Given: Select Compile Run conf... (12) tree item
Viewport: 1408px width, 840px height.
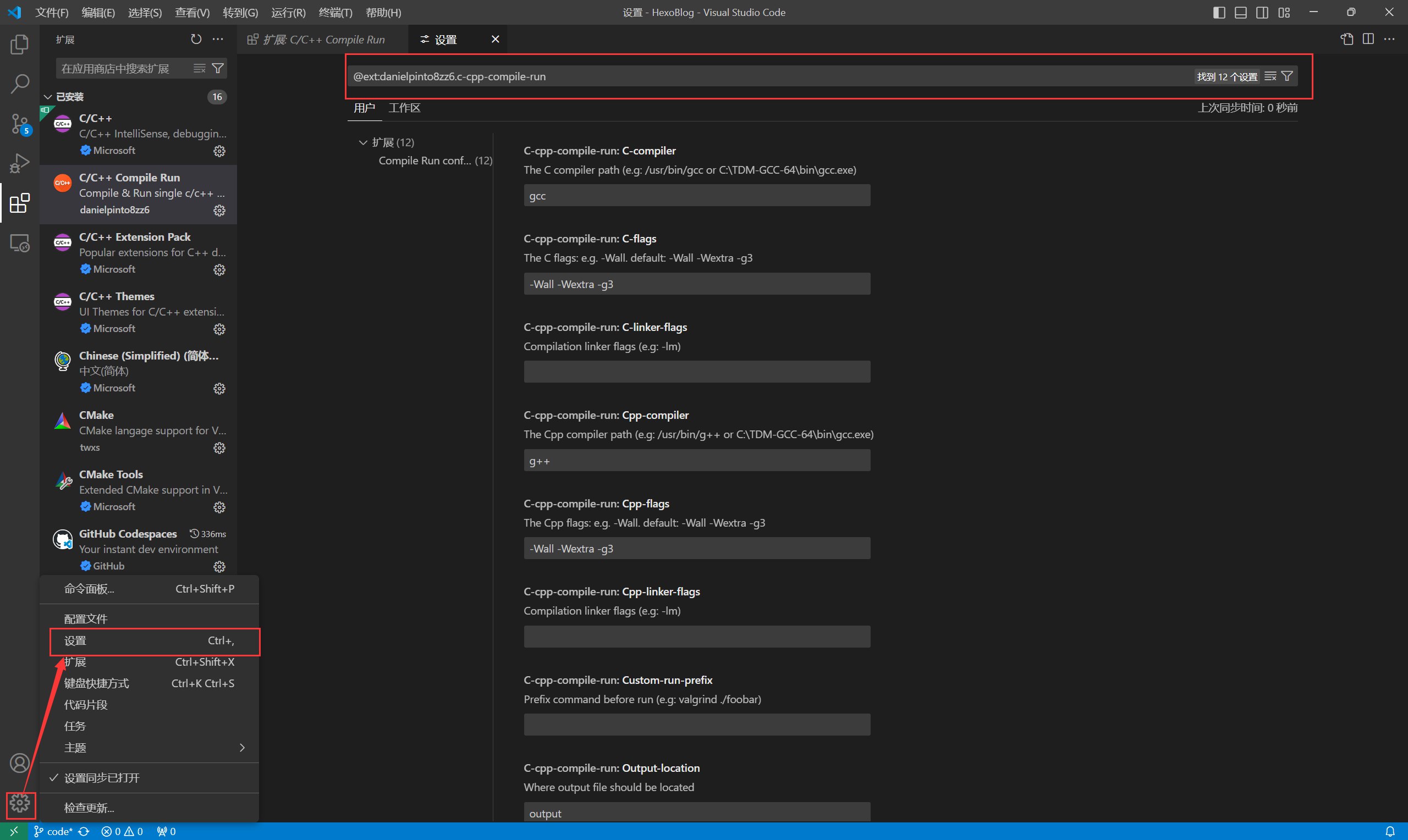Looking at the screenshot, I should [435, 161].
